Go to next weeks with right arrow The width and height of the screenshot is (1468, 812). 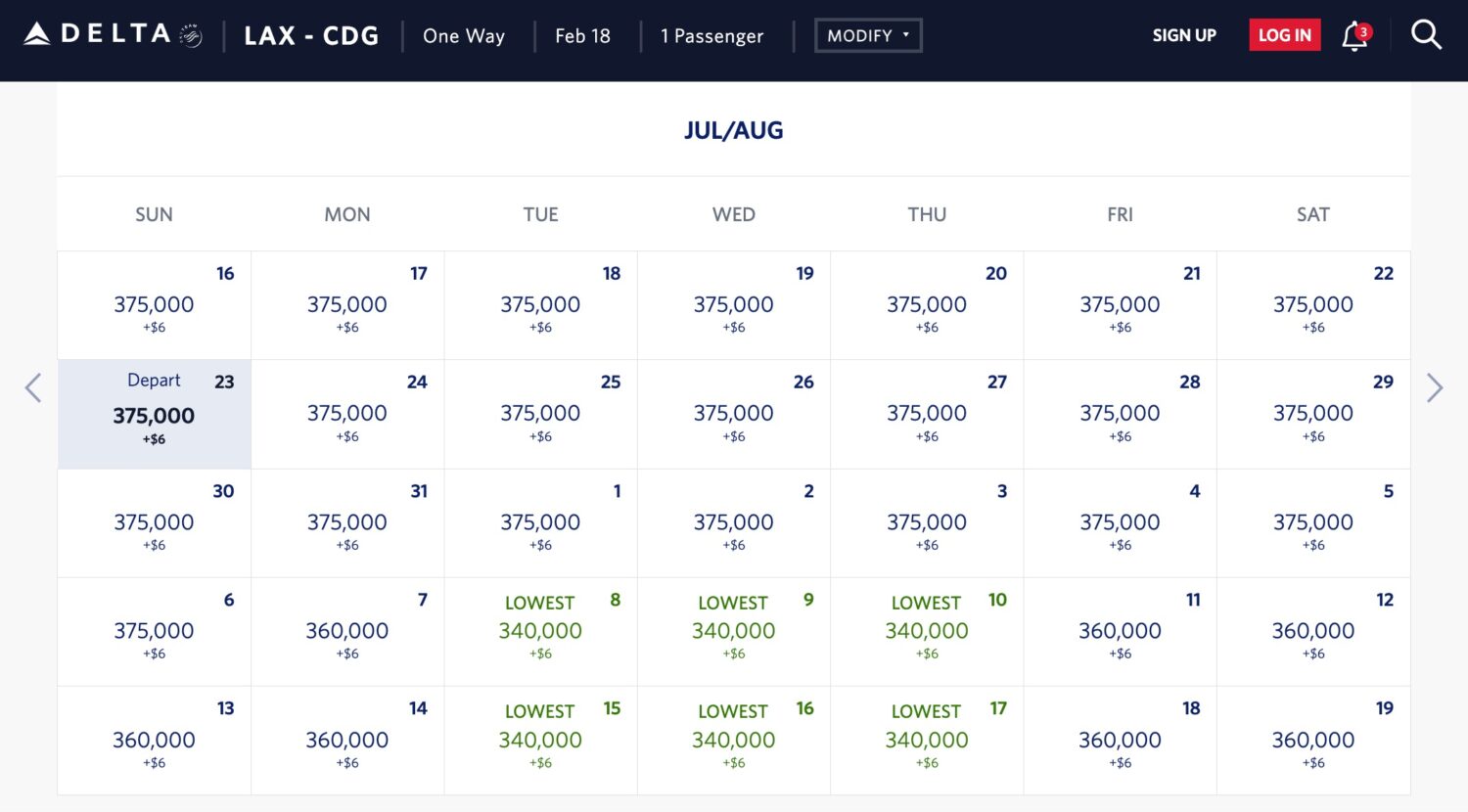1435,388
